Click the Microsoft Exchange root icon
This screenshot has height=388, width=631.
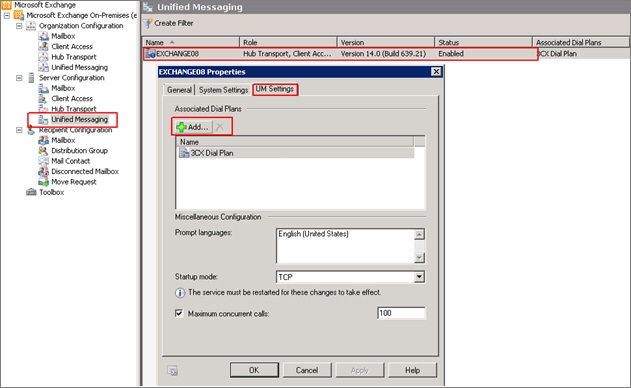(6, 5)
